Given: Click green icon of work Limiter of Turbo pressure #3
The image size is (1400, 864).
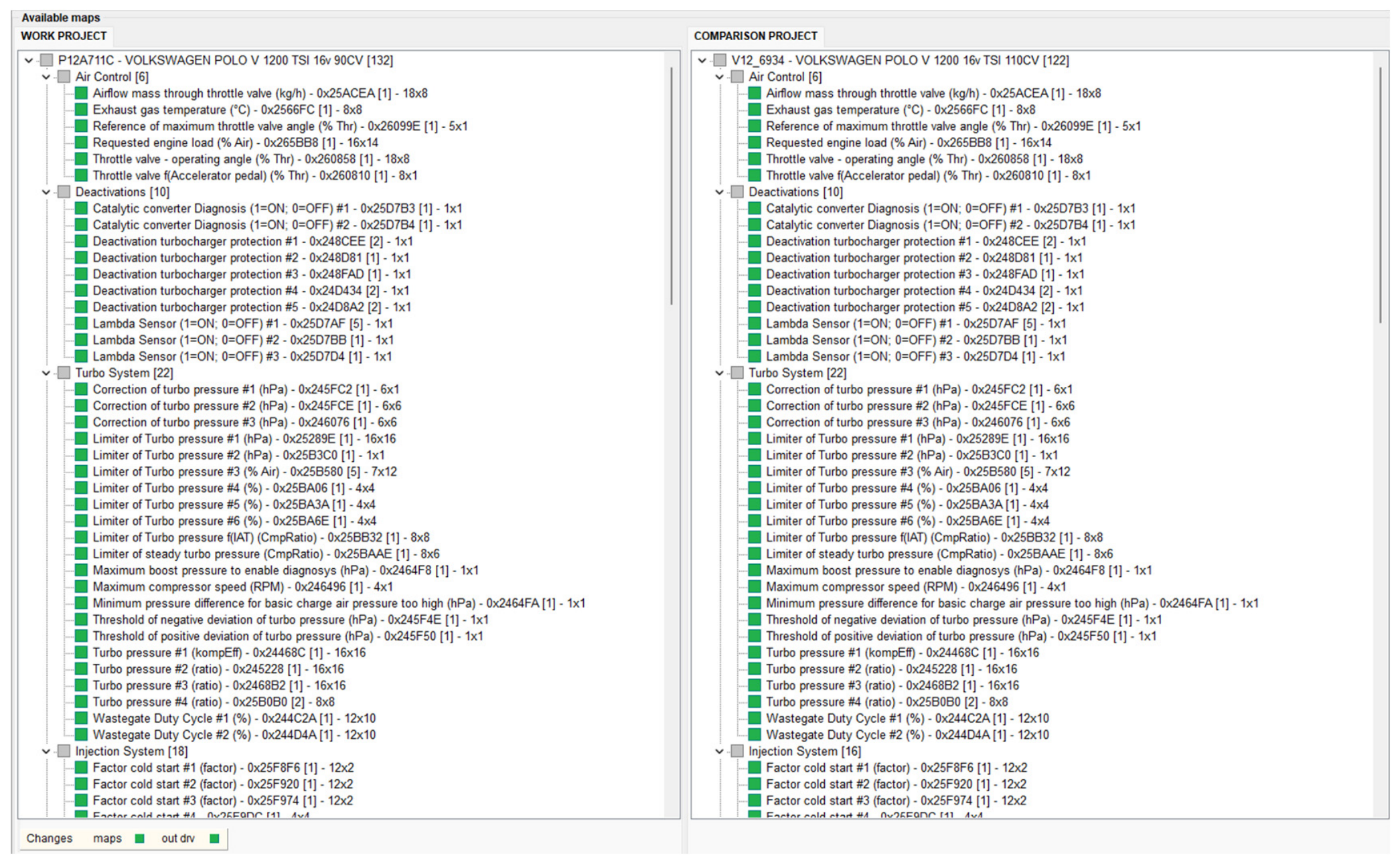Looking at the screenshot, I should 81,472.
